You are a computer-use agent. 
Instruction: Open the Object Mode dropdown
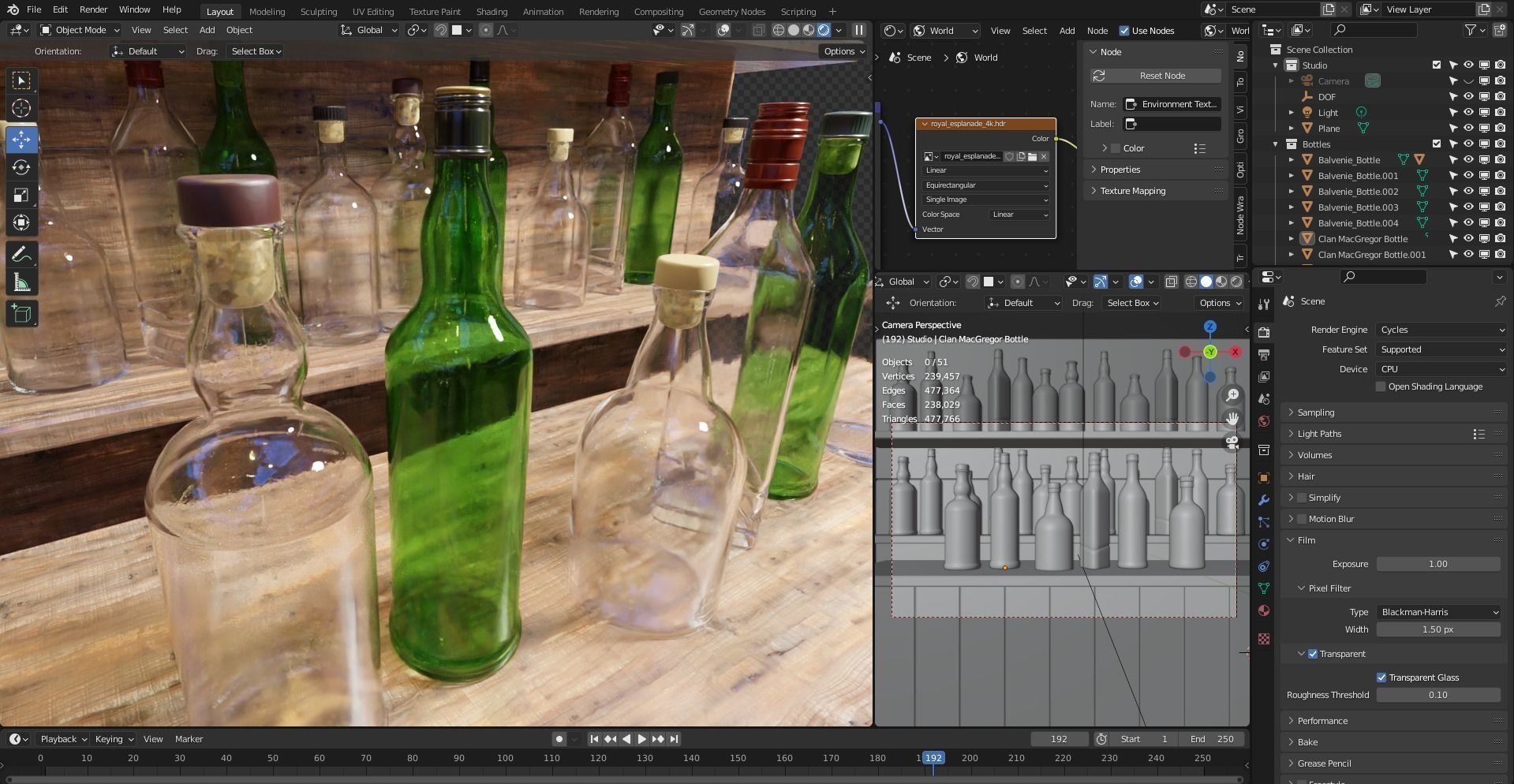point(80,30)
